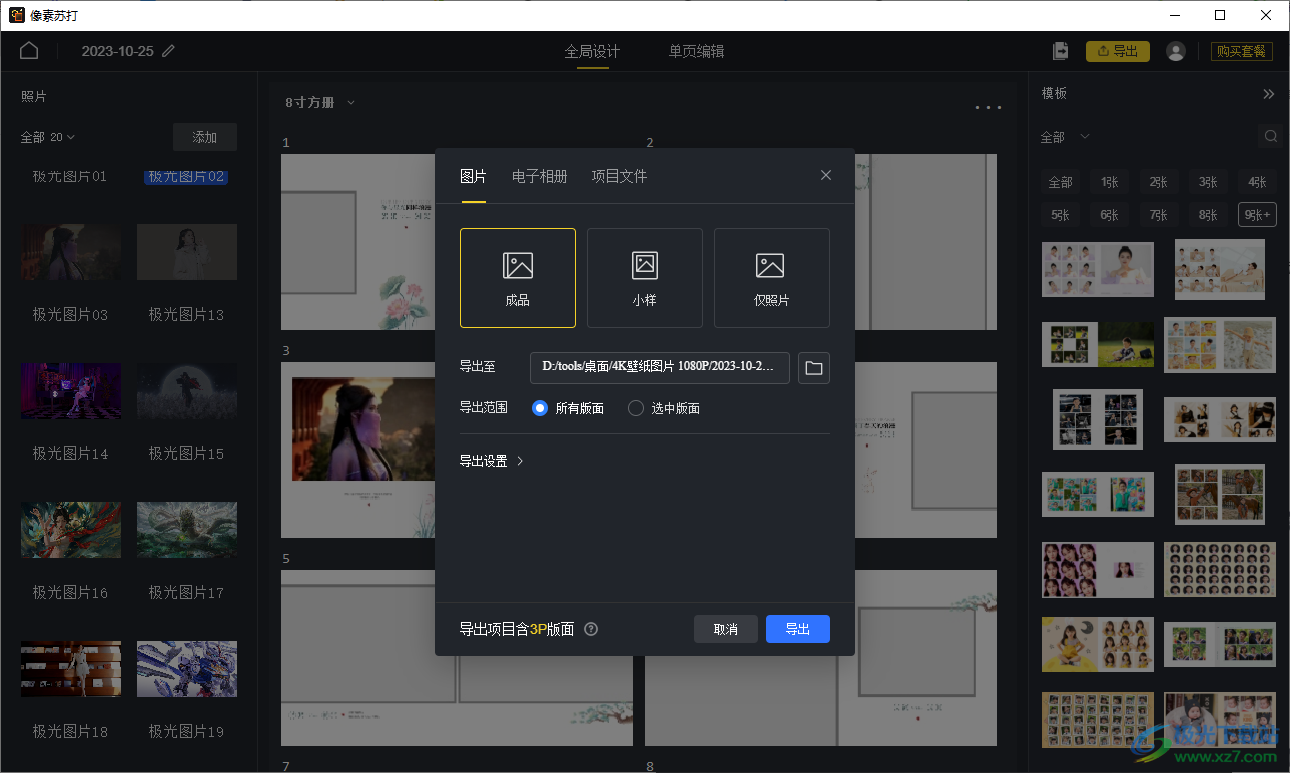The image size is (1290, 773).
Task: Click the user account avatar icon
Action: tap(1176, 51)
